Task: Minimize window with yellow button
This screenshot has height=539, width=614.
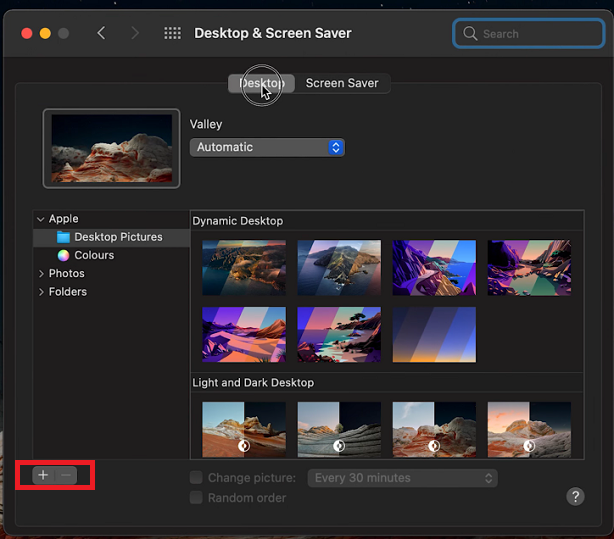Action: tap(45, 33)
